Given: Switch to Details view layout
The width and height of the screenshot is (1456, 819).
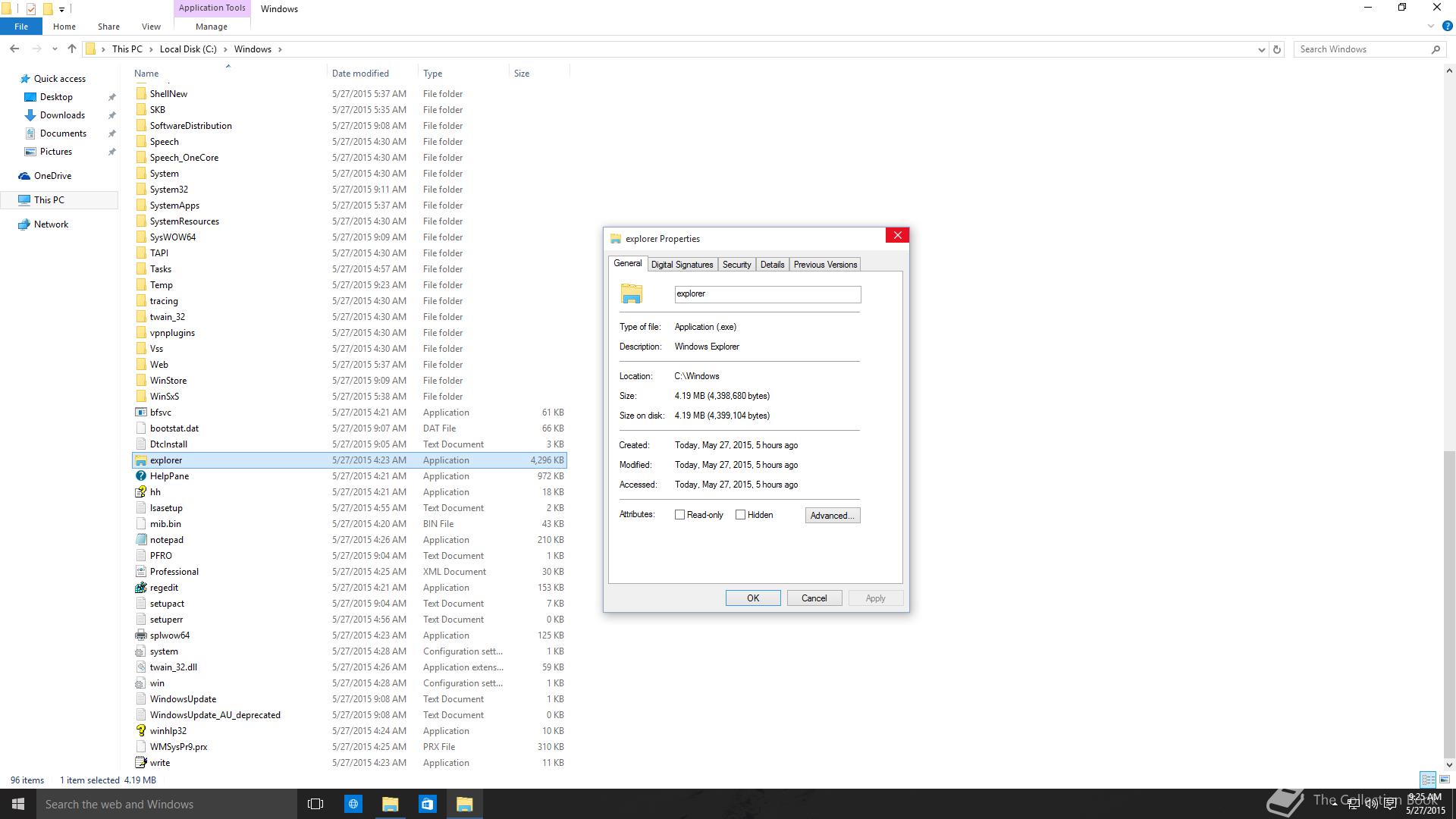Looking at the screenshot, I should coord(1428,780).
